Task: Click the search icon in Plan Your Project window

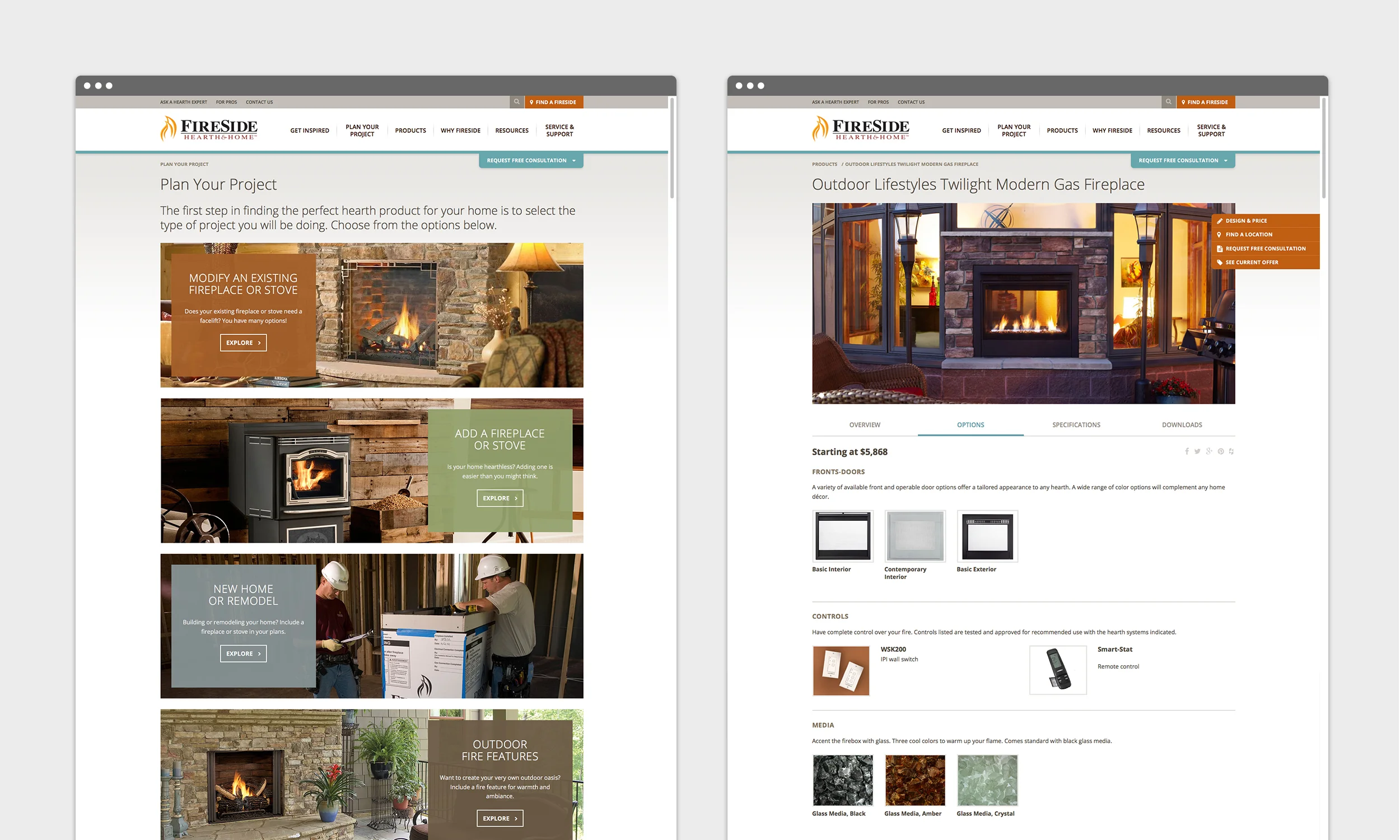Action: point(517,102)
